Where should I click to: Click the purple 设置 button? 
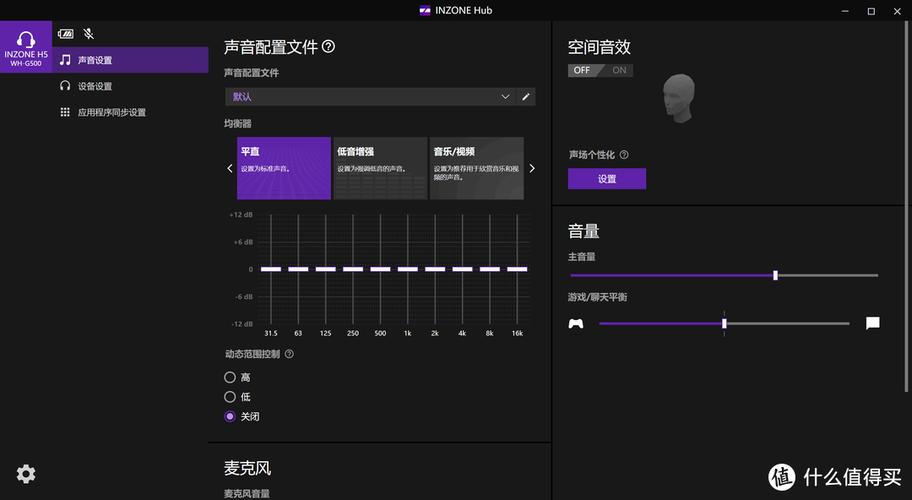(607, 179)
